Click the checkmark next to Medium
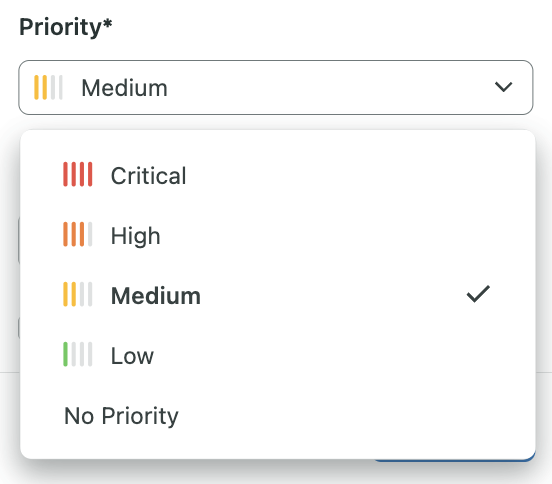The width and height of the screenshot is (552, 484). coord(478,294)
